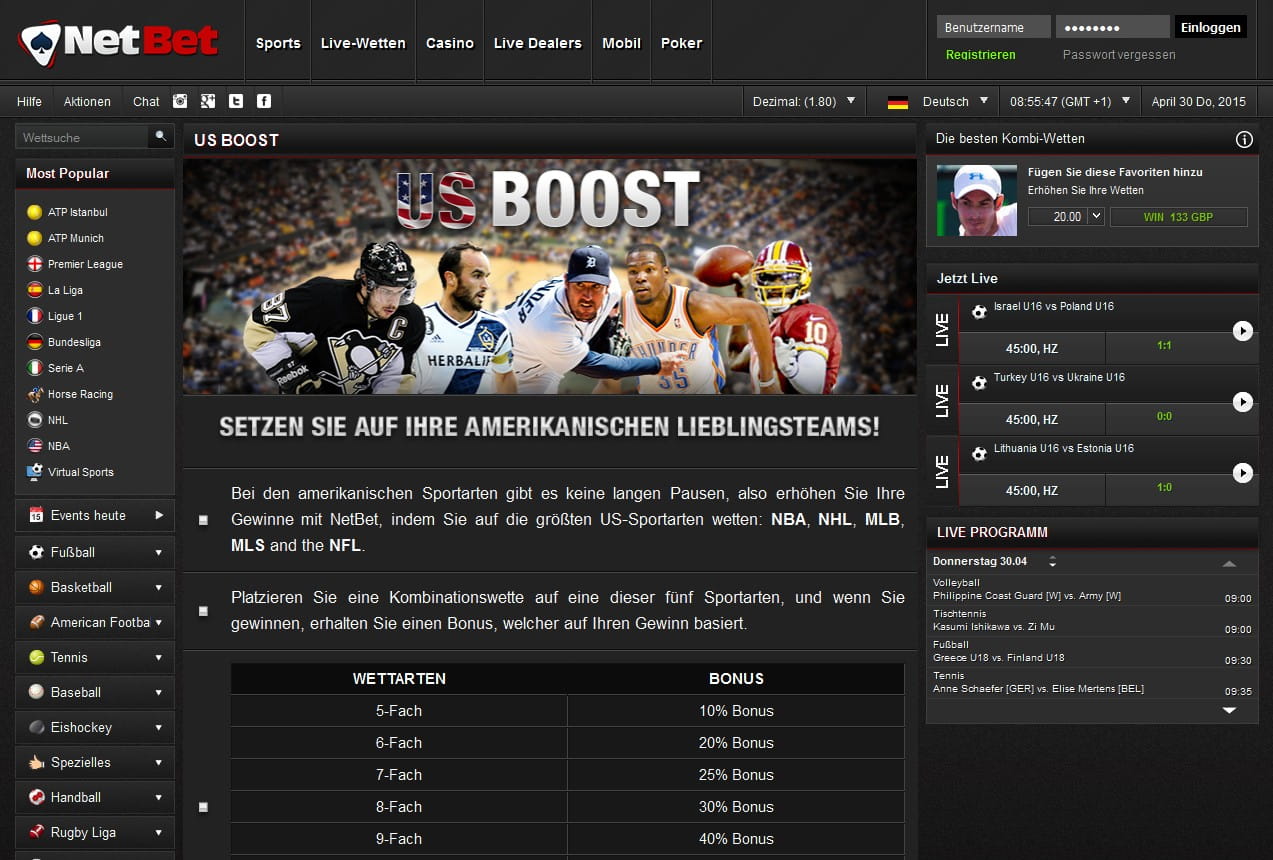The image size is (1273, 860).
Task: Focus the password input field
Action: click(1112, 27)
